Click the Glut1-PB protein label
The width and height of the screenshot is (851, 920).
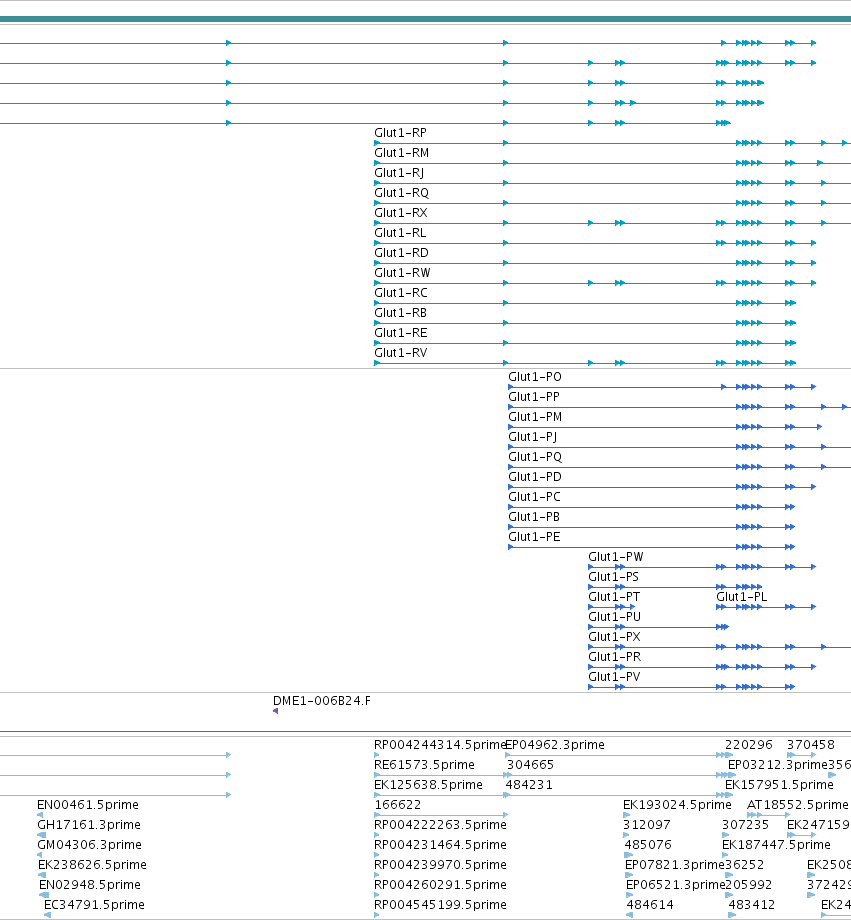534,516
